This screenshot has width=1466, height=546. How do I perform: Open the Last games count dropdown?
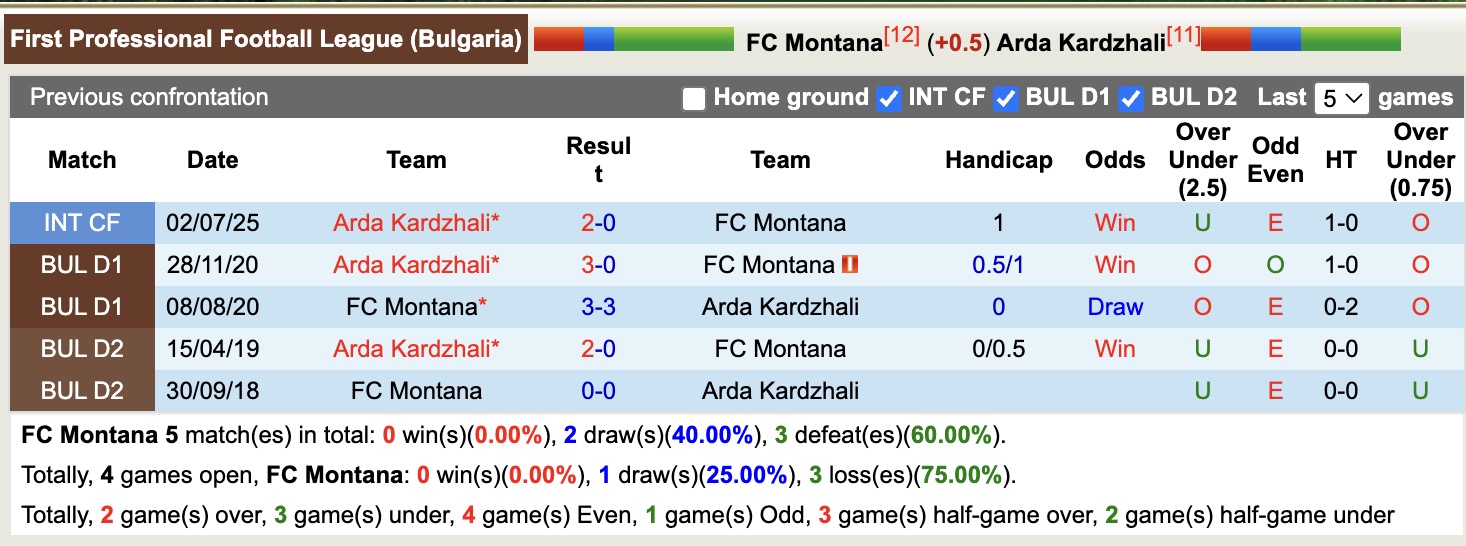pyautogui.click(x=1340, y=98)
